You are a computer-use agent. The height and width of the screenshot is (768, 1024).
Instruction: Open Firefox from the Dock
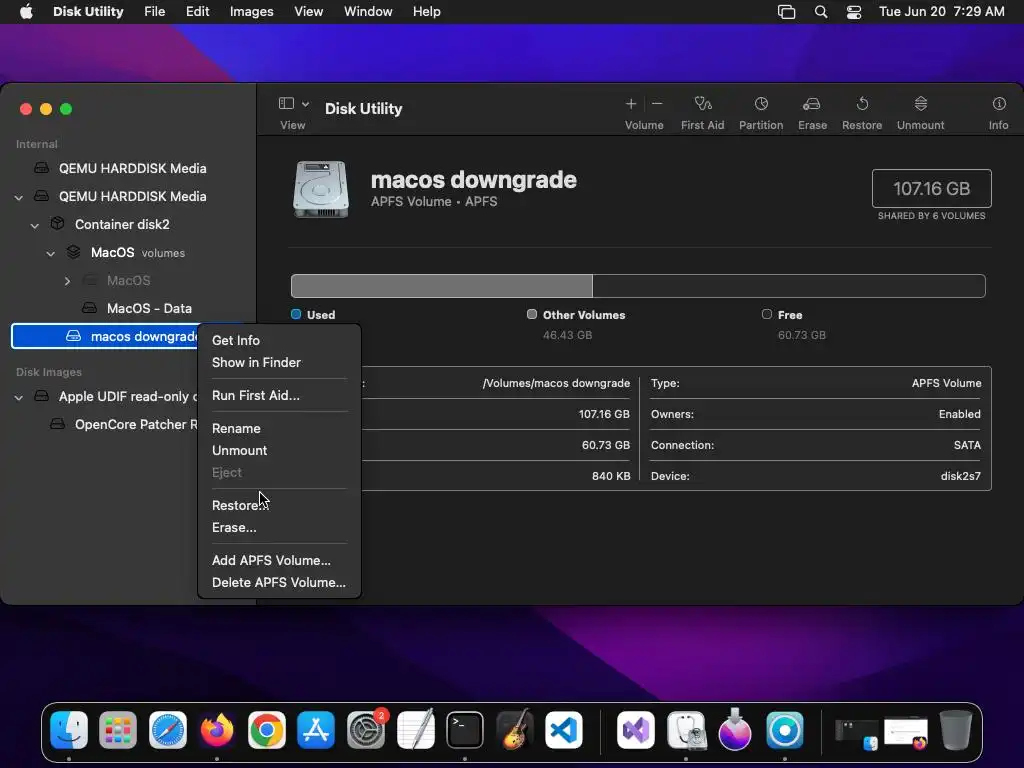tap(217, 729)
